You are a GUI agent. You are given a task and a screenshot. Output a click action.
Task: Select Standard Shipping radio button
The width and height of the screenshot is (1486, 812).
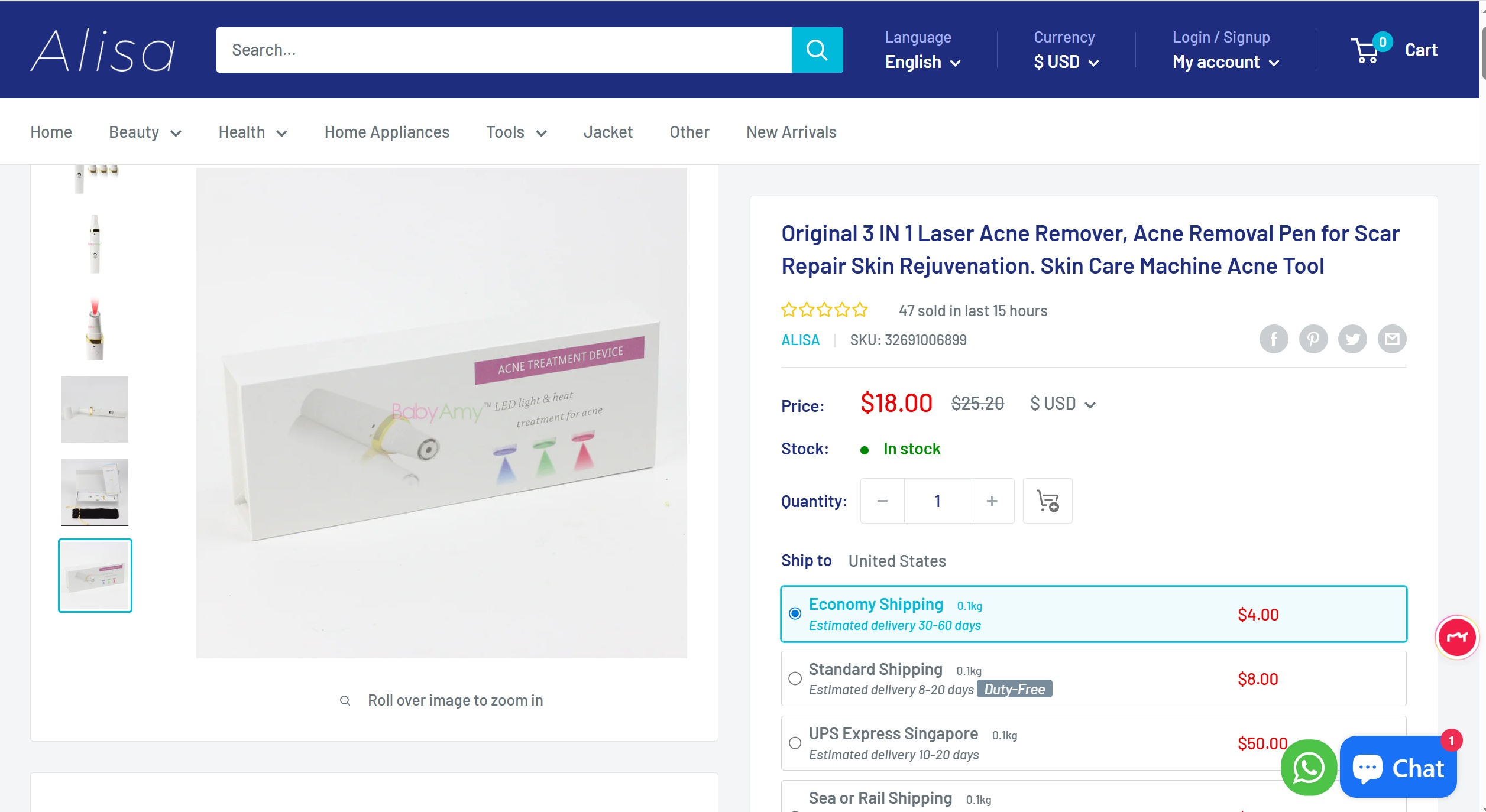(795, 678)
